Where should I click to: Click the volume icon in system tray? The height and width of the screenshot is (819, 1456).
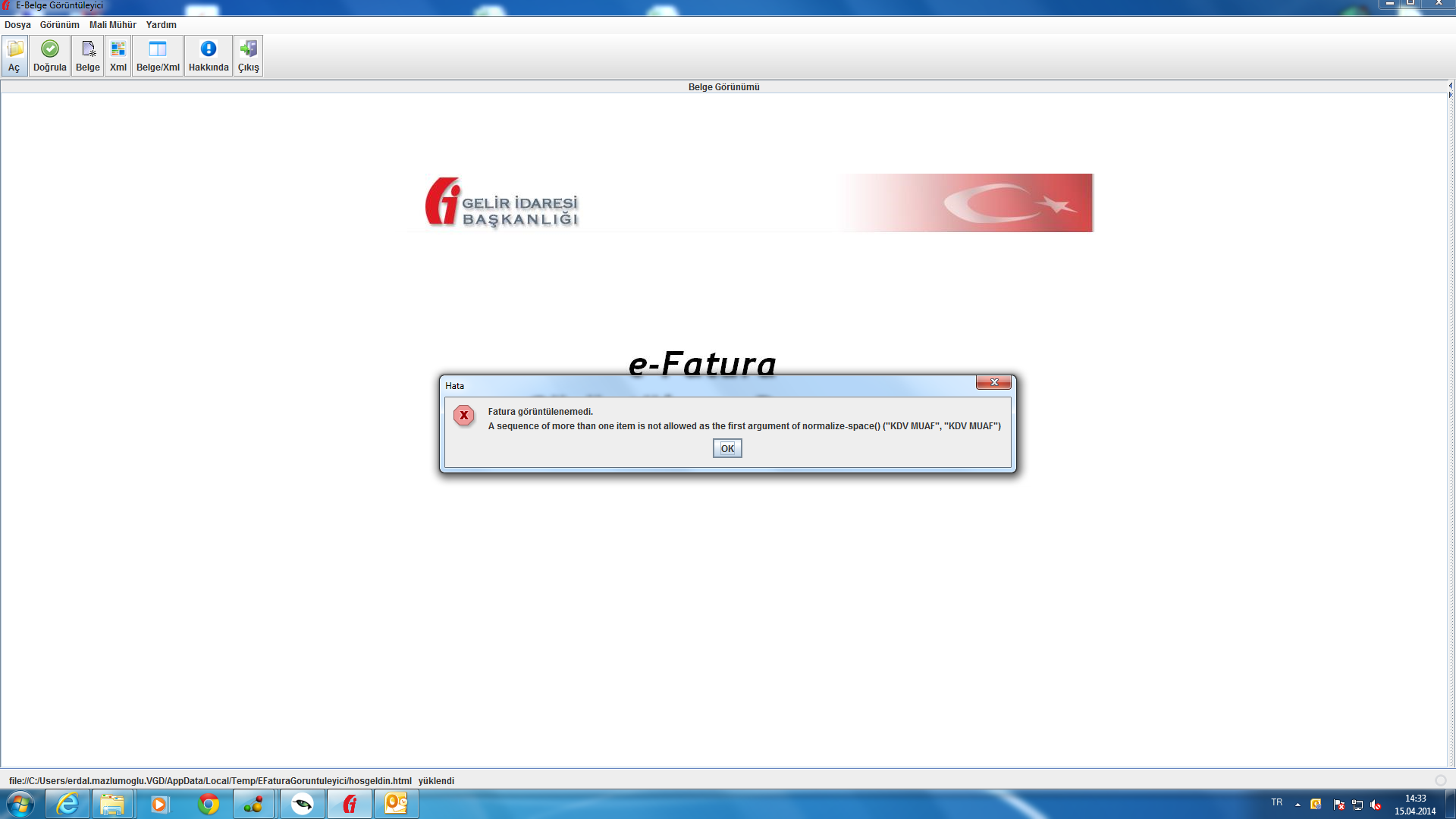(x=1376, y=805)
